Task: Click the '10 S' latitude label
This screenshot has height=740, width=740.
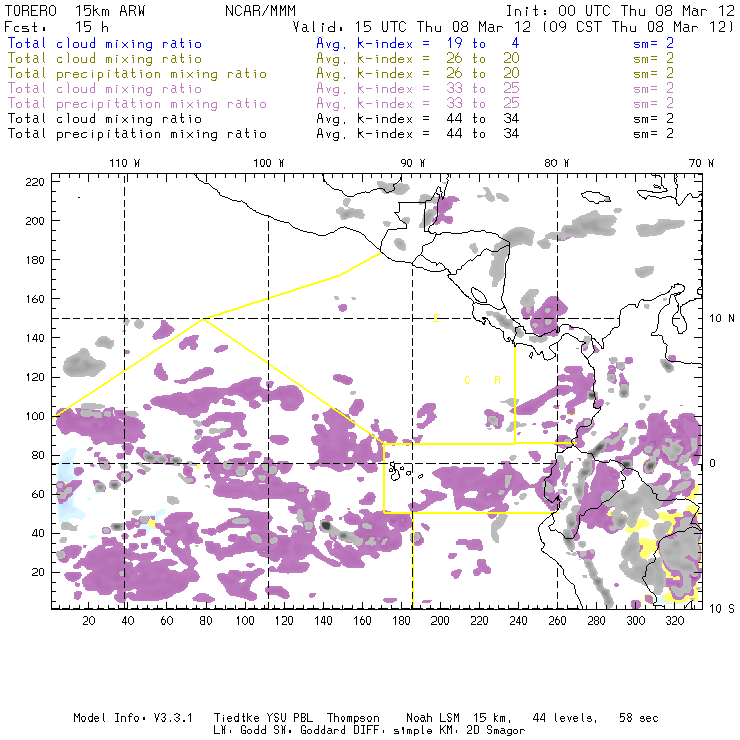Action: coord(722,609)
